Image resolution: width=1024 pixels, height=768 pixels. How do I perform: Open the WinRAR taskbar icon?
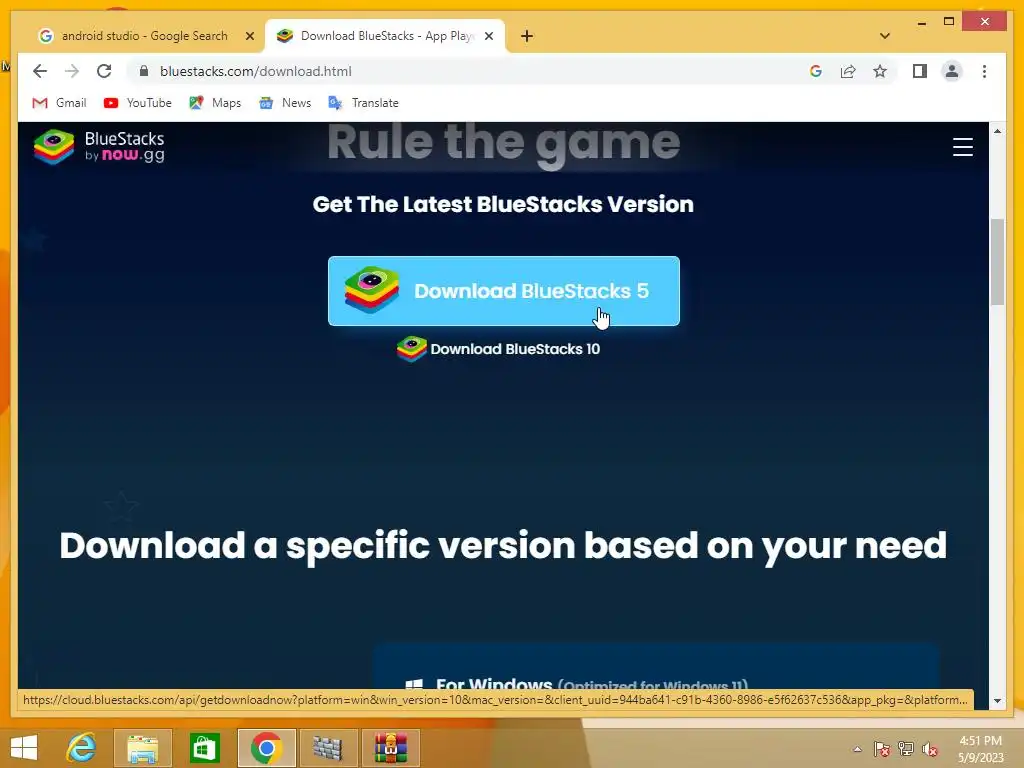click(x=390, y=748)
